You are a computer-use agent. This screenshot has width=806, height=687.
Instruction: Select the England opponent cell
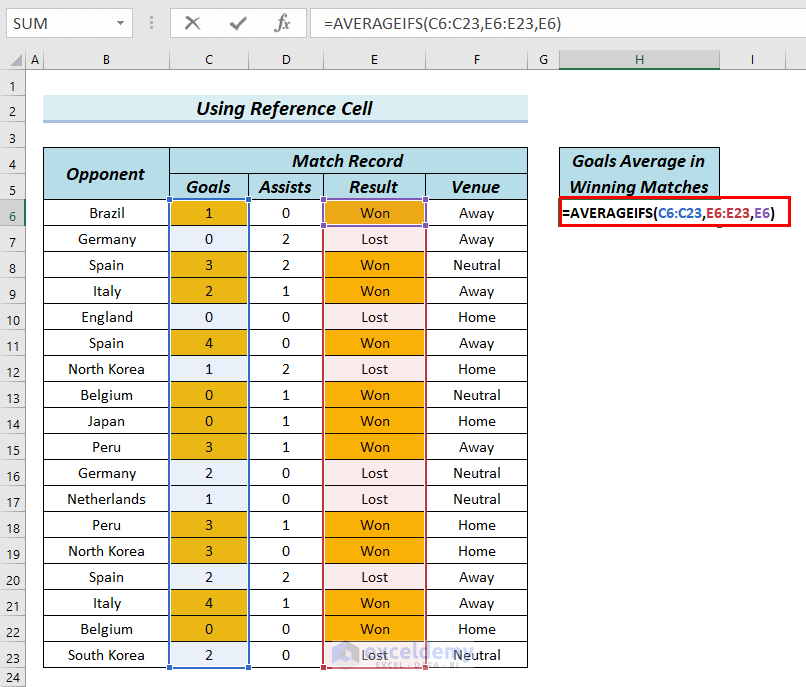point(106,317)
